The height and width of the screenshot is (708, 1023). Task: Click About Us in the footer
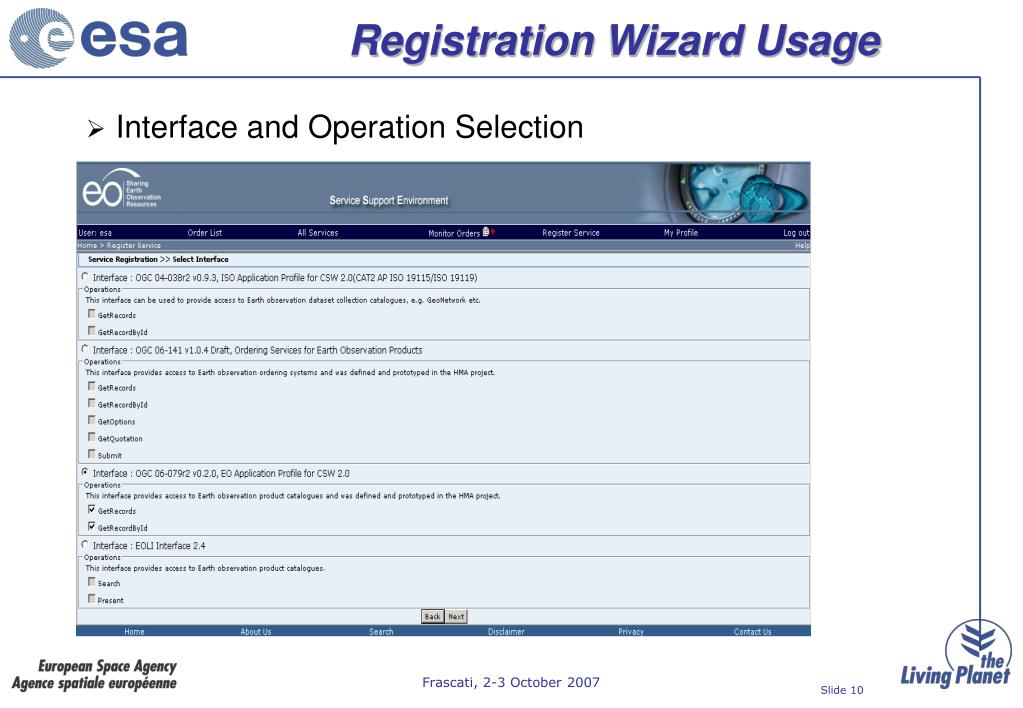tap(256, 632)
